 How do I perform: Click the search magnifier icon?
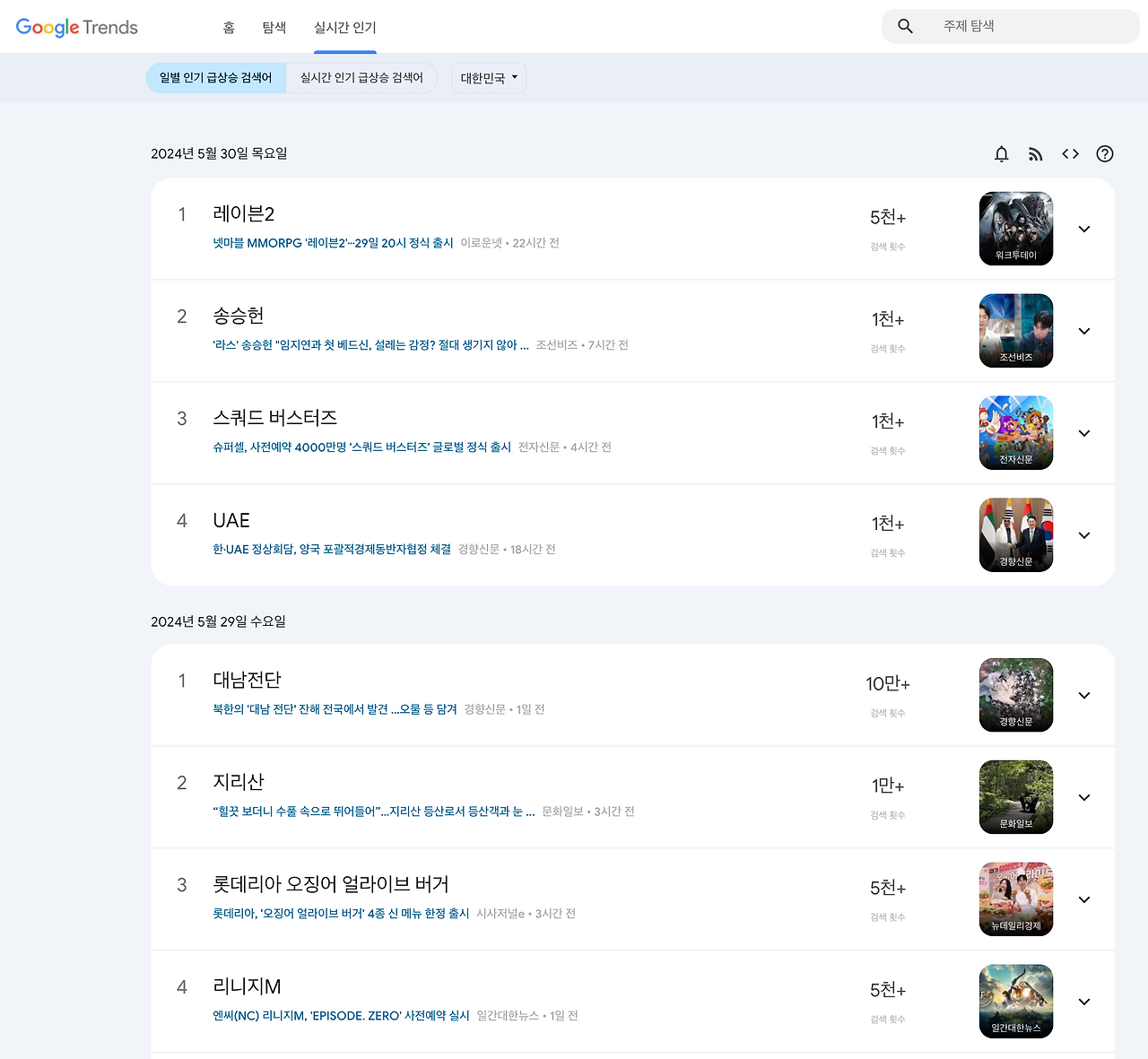[905, 26]
